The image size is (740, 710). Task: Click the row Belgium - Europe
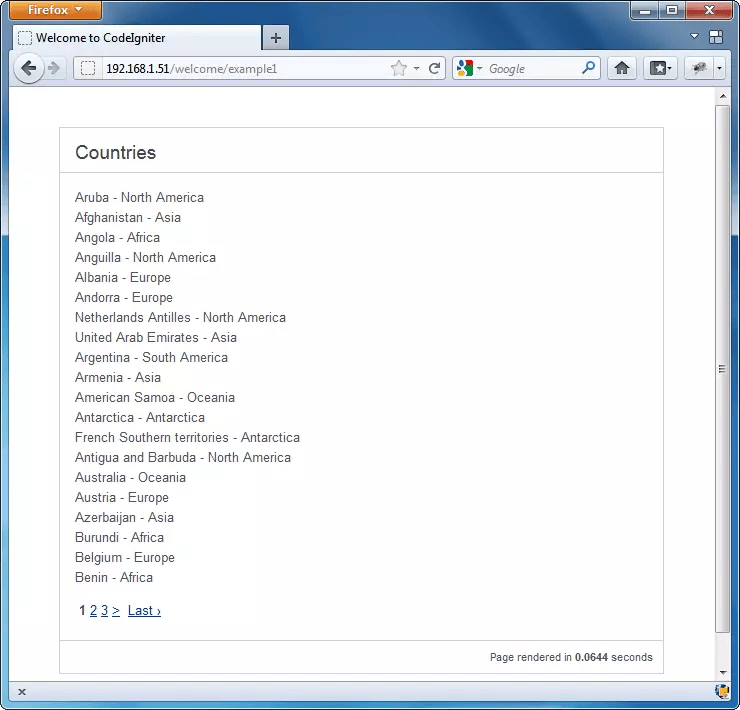125,558
